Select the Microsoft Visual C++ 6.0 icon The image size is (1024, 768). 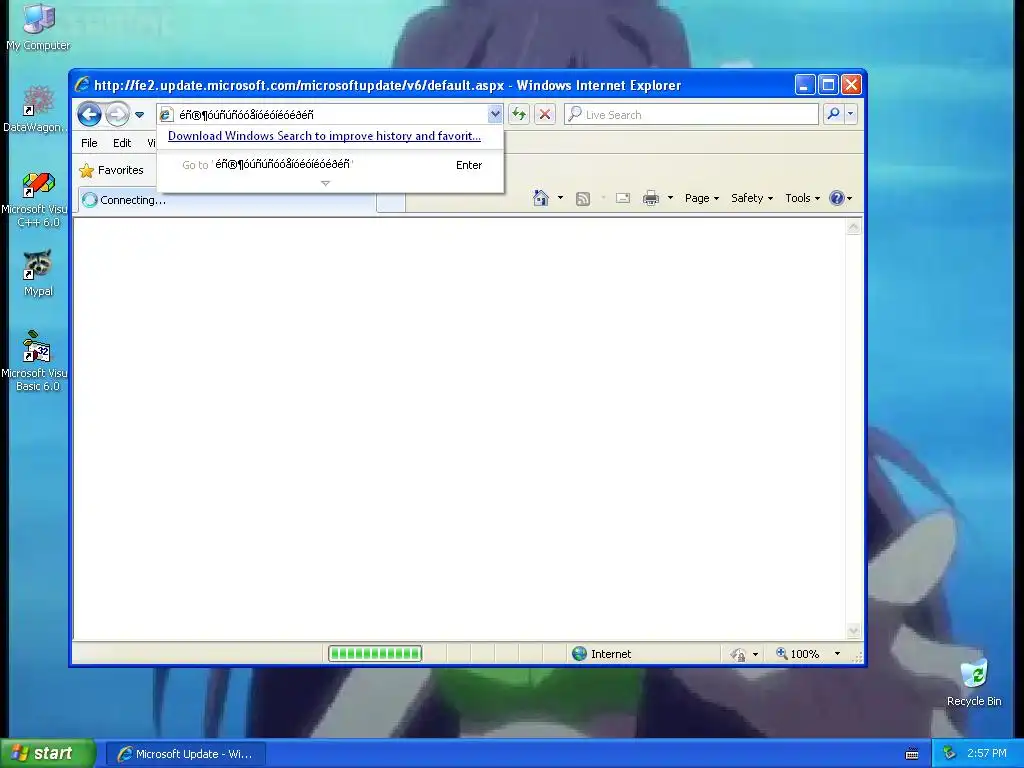[37, 199]
